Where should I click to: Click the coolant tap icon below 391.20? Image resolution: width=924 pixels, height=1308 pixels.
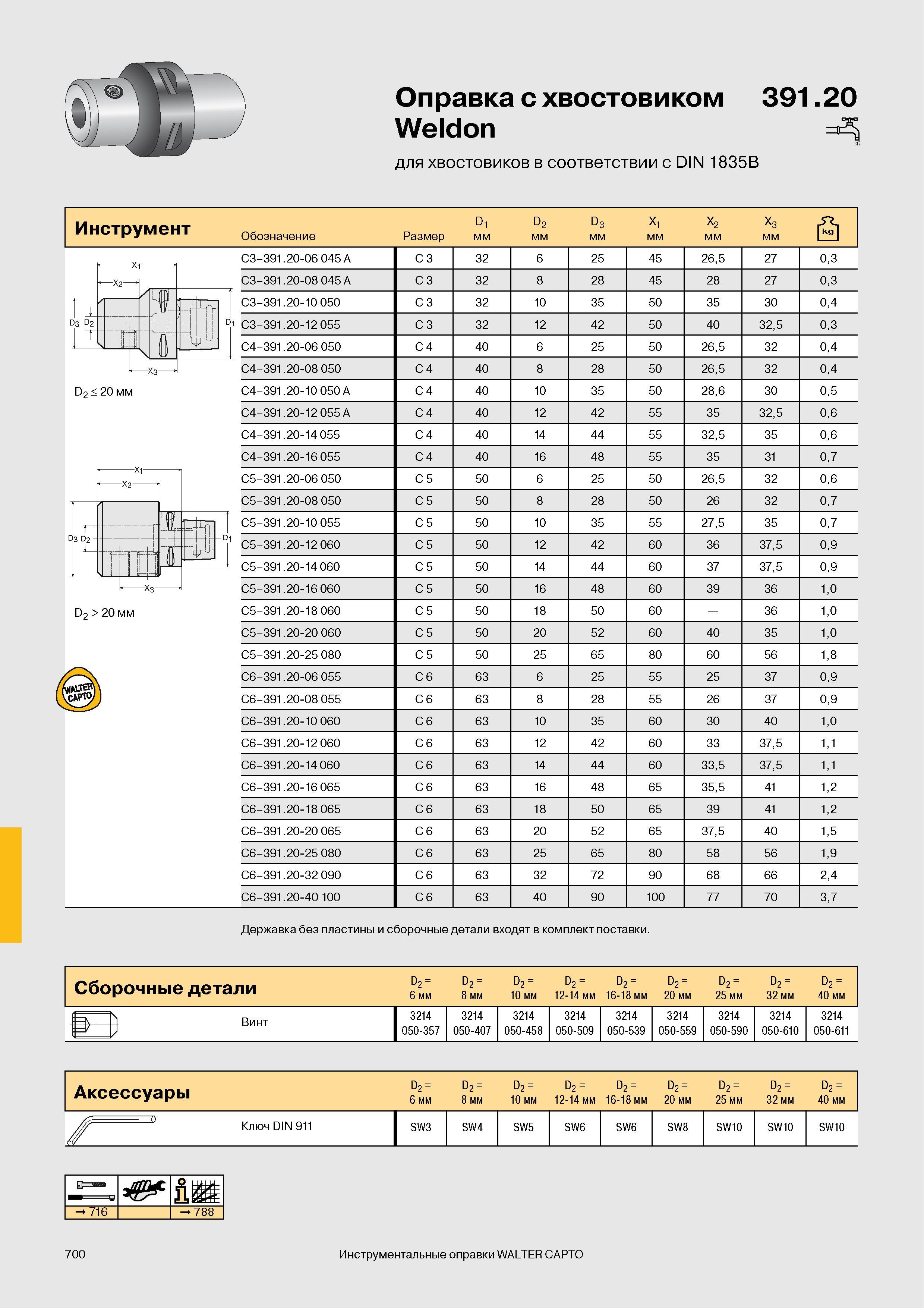(843, 131)
